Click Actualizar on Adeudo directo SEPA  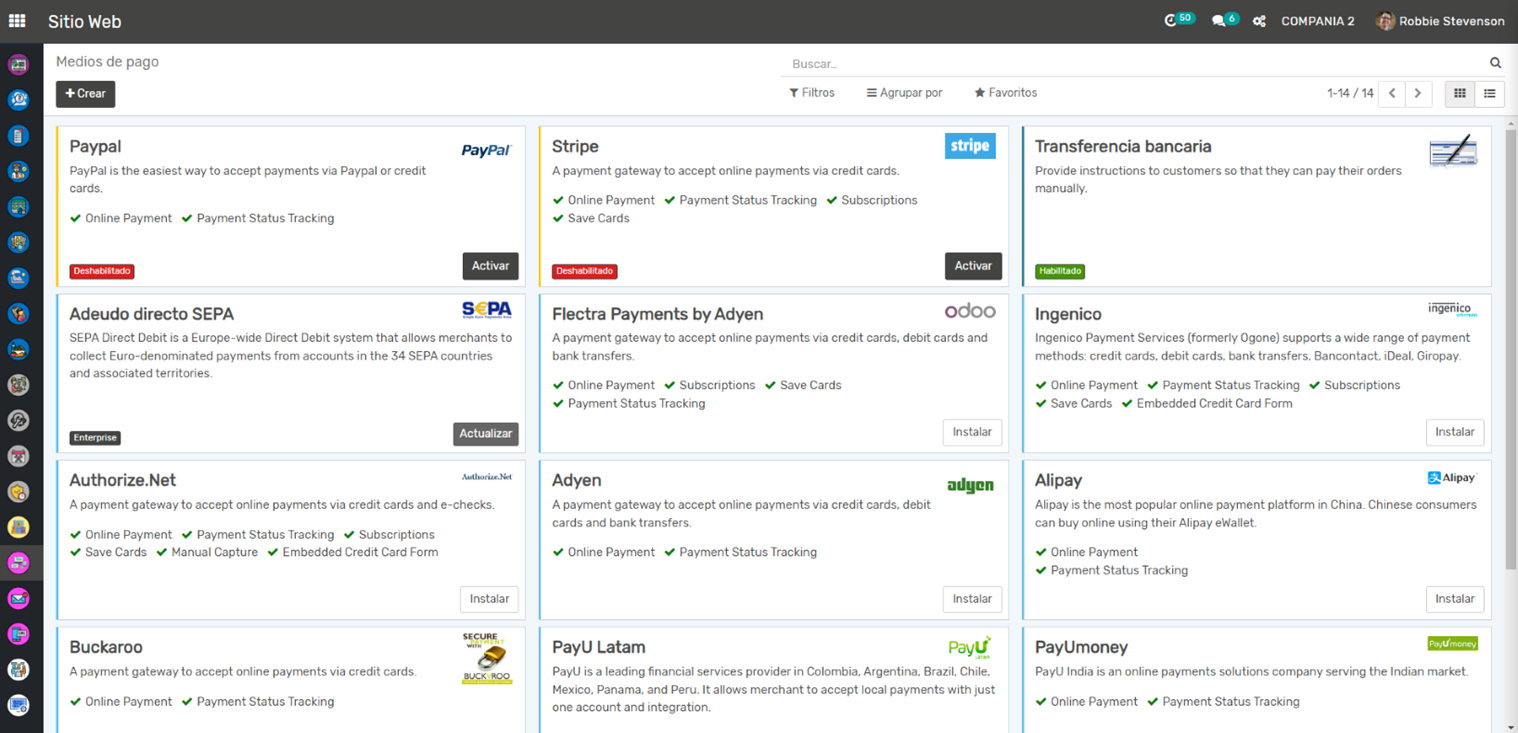(486, 433)
